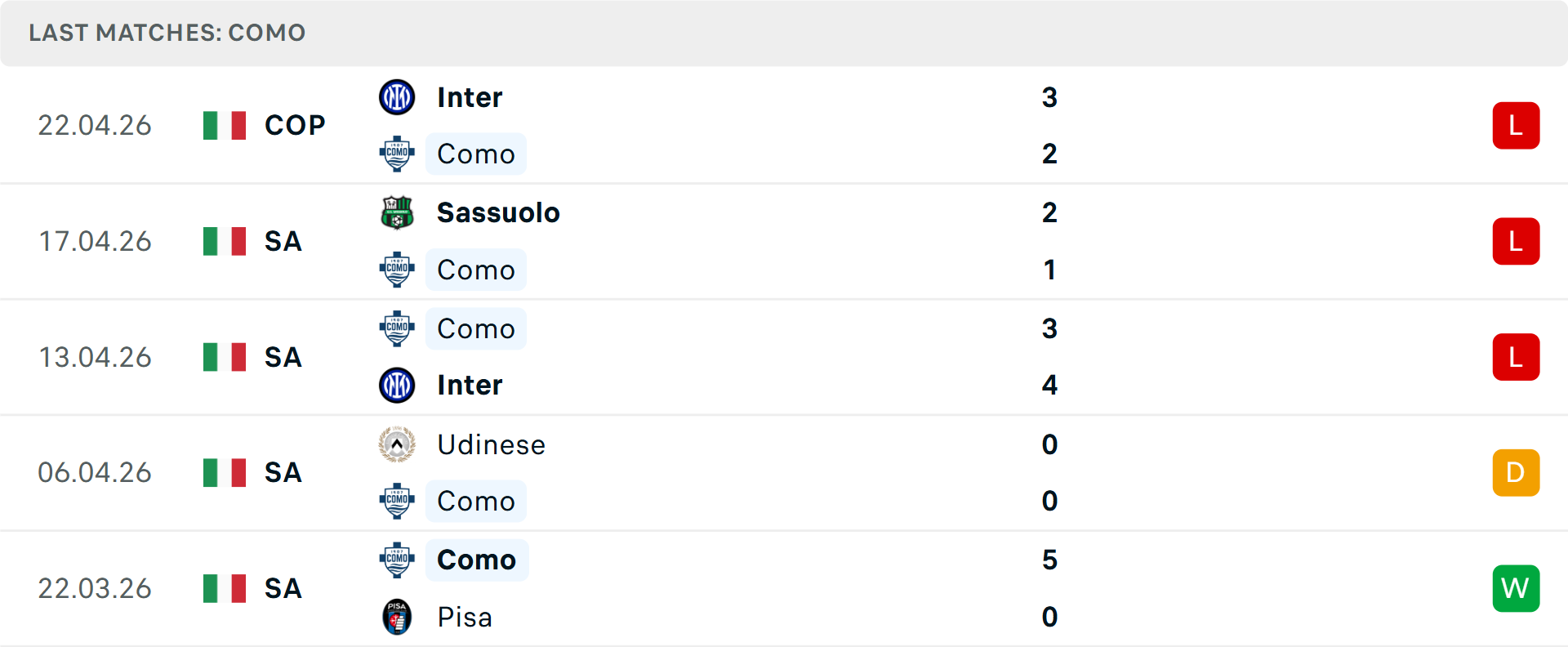Click the orange draw badge for Udinese match
Image resolution: width=1568 pixels, height=647 pixels.
click(1516, 472)
